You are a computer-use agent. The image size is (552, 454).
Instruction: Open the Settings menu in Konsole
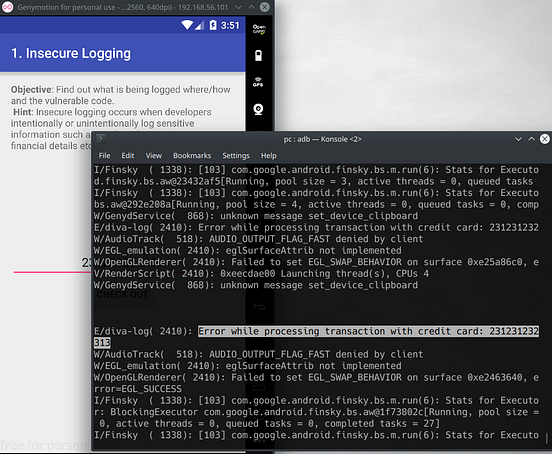coord(236,156)
